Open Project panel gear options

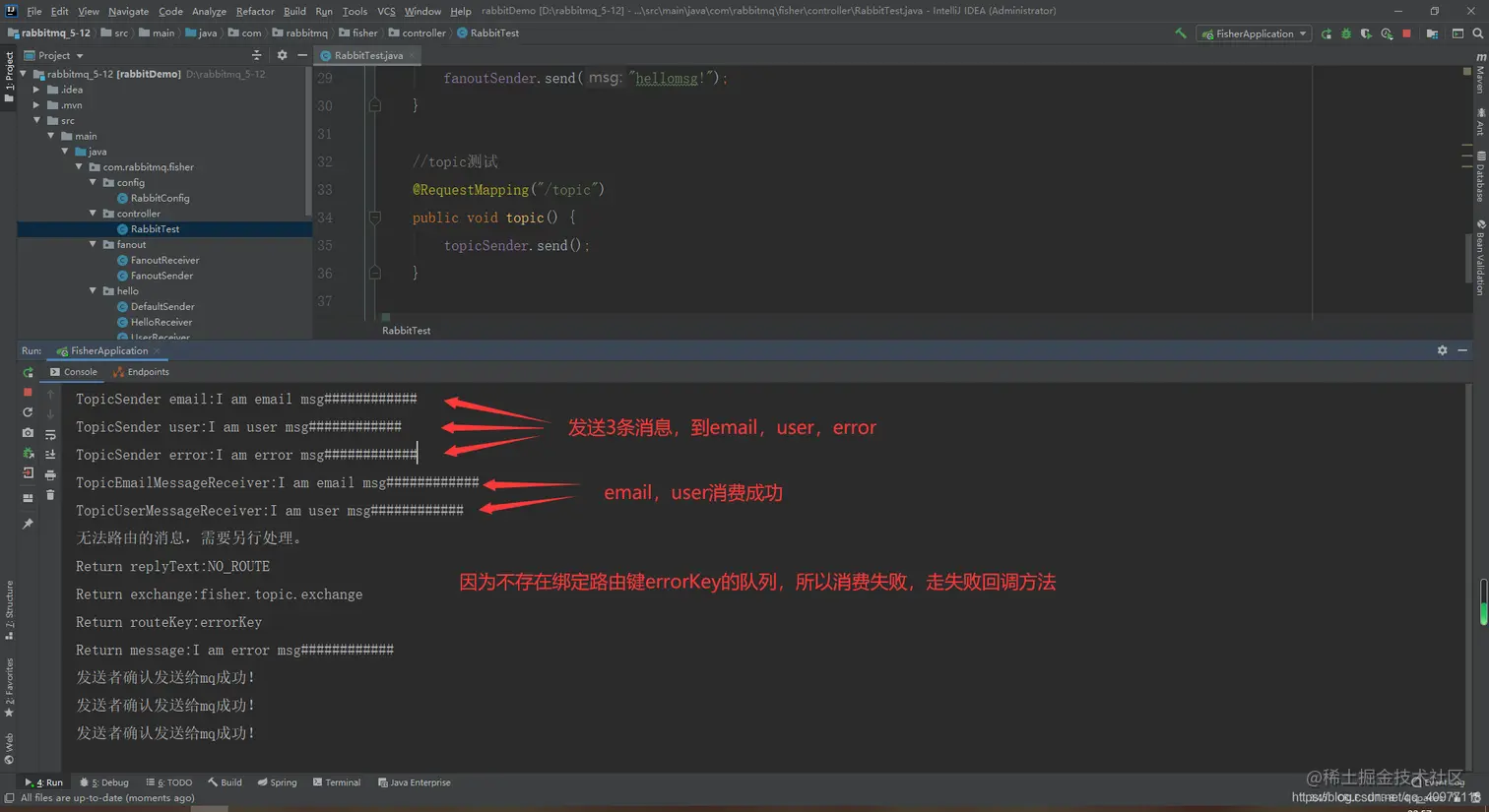coord(282,55)
